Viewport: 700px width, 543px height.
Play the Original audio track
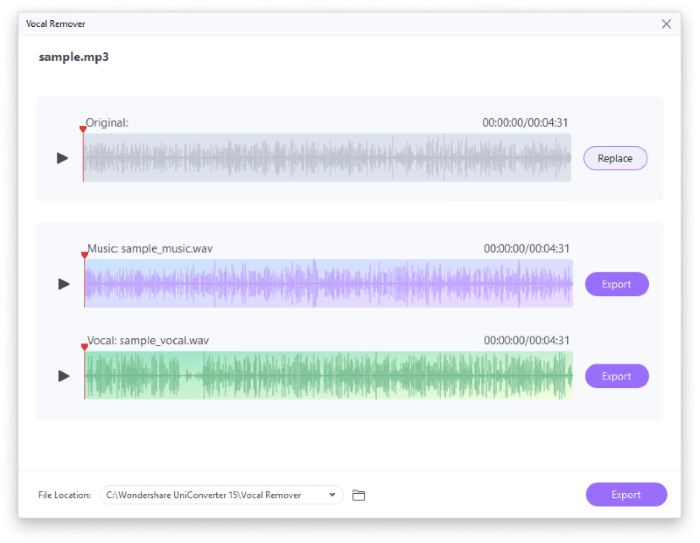click(62, 158)
